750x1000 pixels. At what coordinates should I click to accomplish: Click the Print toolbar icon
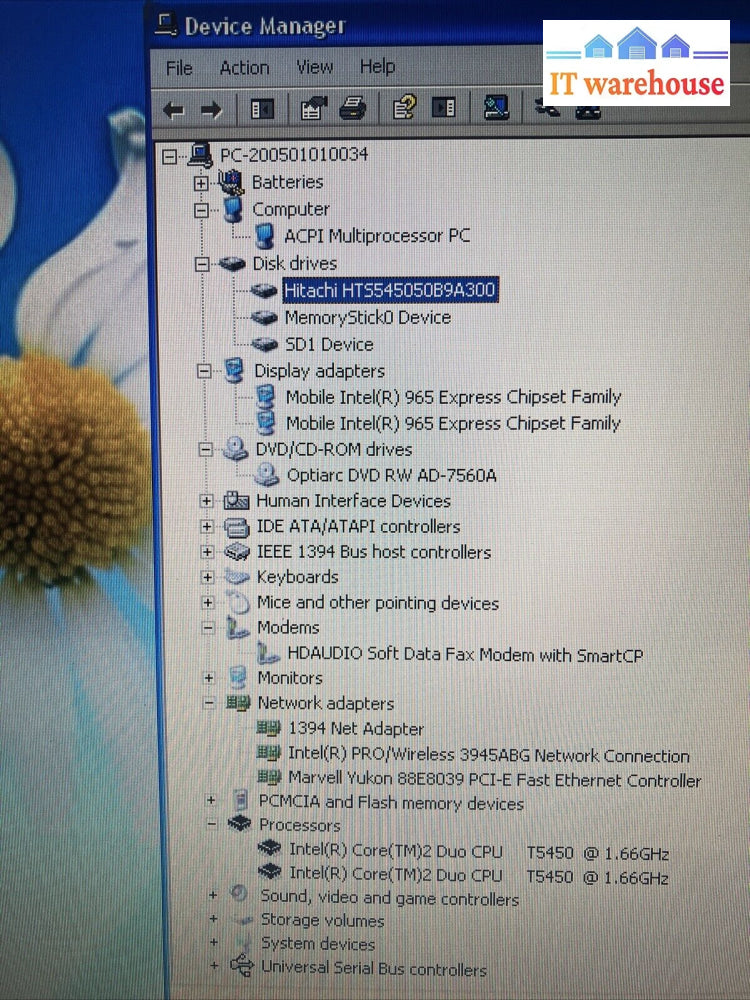352,108
